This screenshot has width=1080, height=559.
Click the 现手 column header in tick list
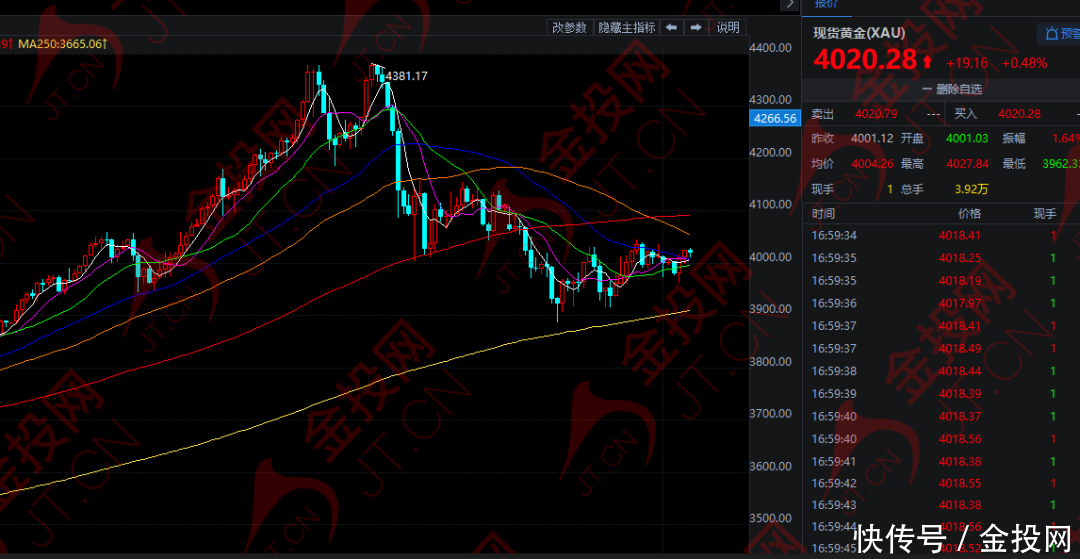point(1045,213)
